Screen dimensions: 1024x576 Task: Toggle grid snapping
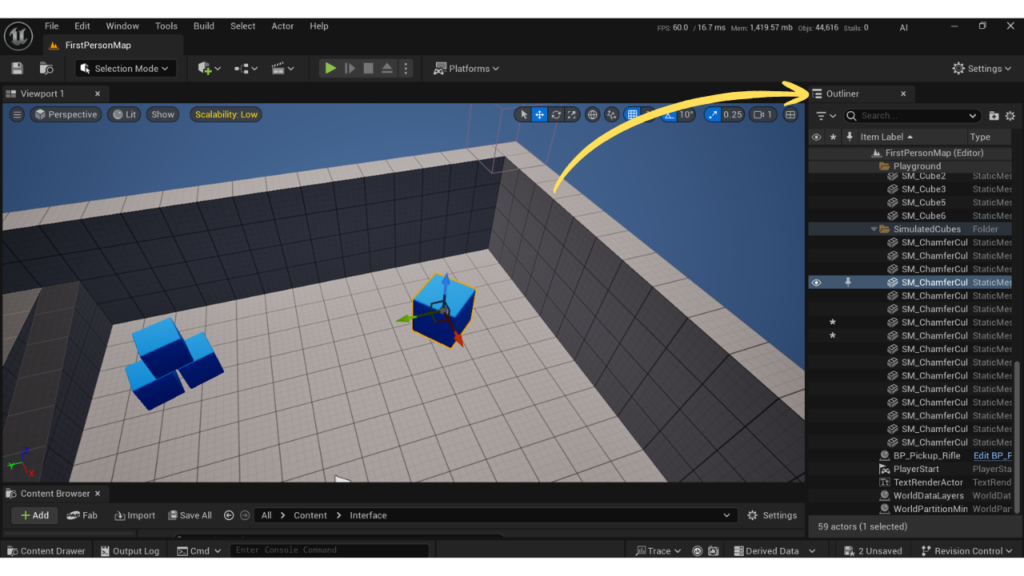pos(632,115)
